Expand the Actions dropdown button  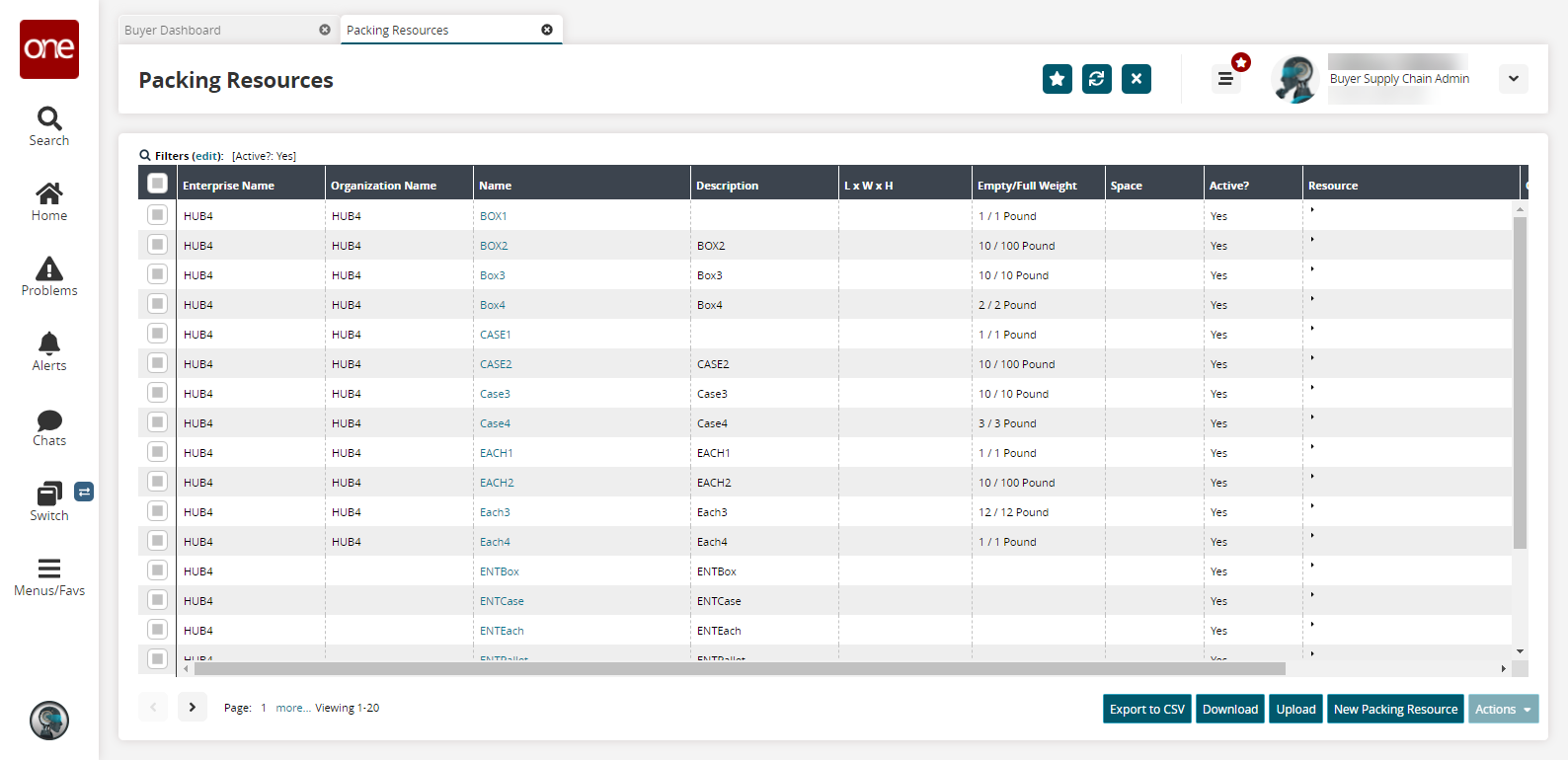(x=1502, y=709)
